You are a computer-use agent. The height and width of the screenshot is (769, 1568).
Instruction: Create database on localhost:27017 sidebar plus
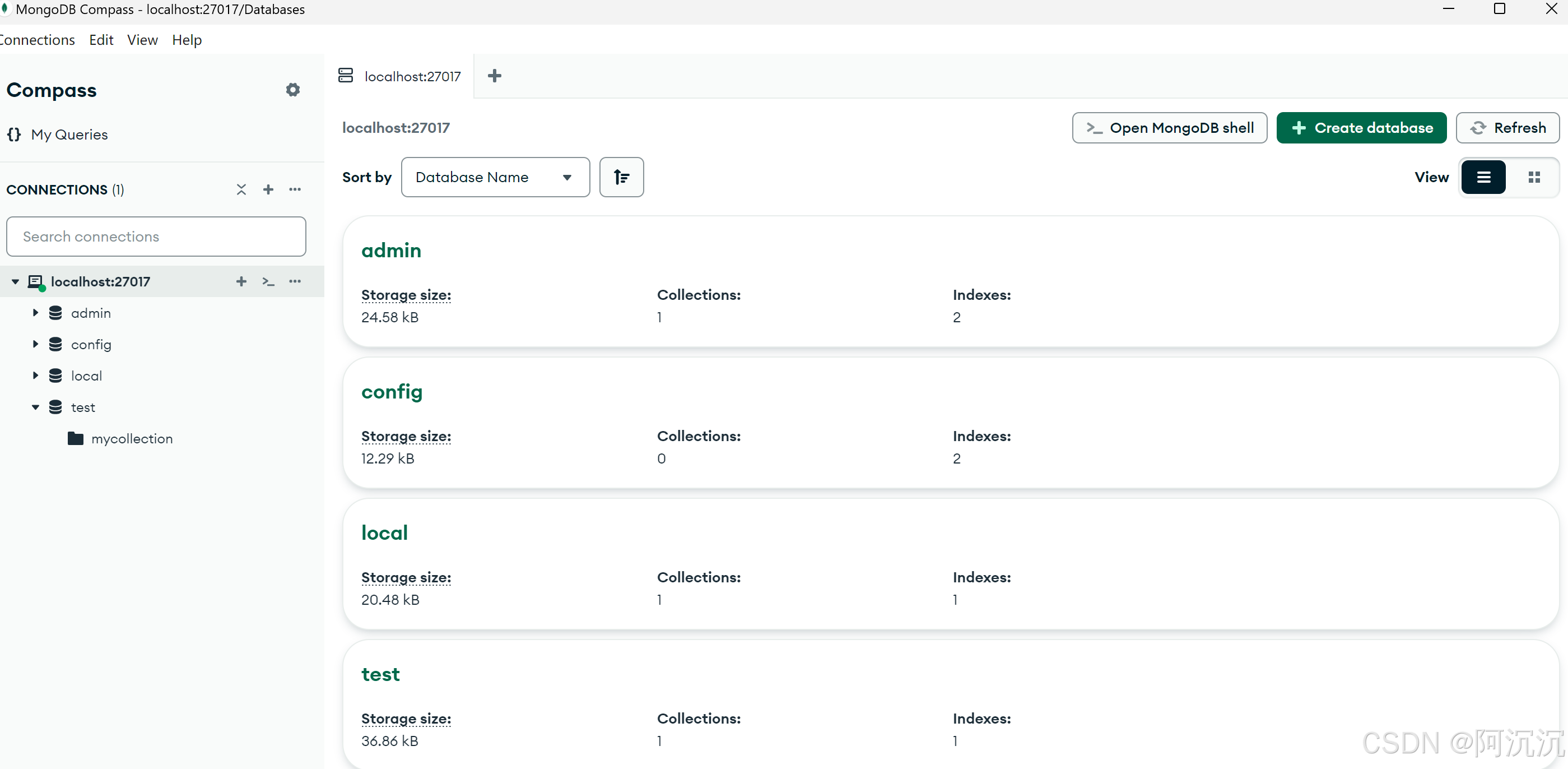241,281
